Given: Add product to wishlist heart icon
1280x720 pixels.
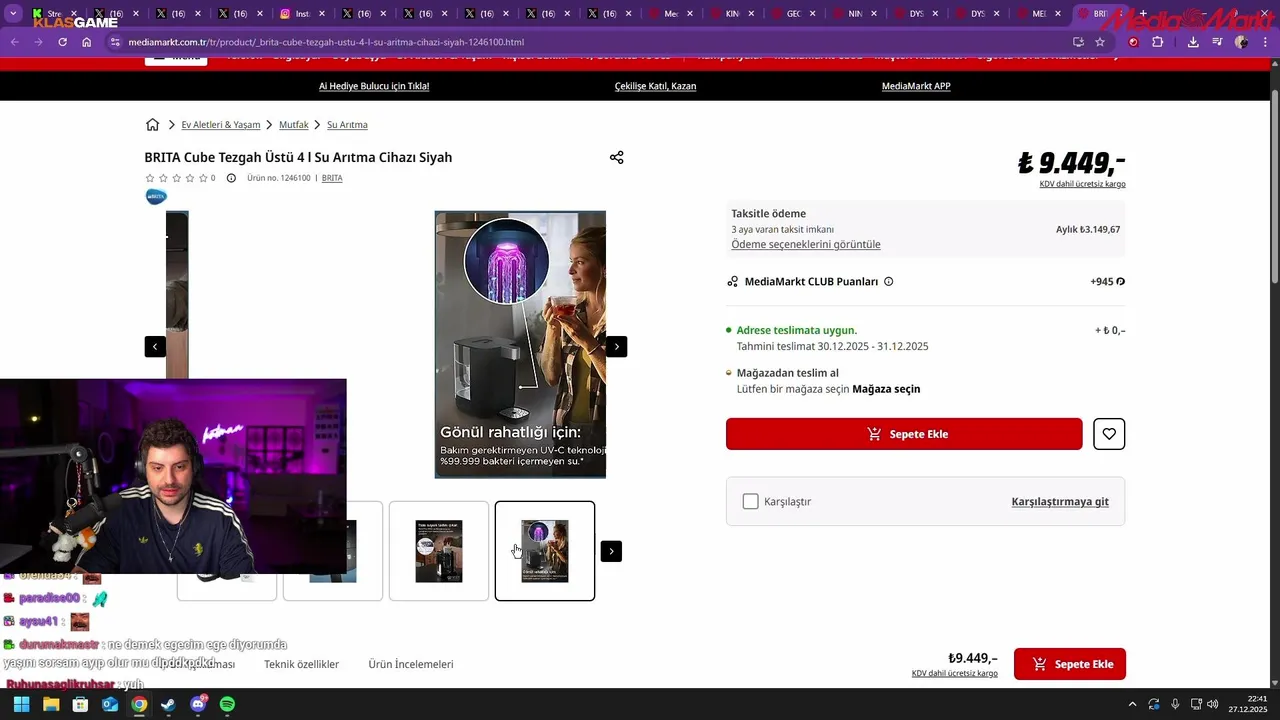Looking at the screenshot, I should (1109, 434).
